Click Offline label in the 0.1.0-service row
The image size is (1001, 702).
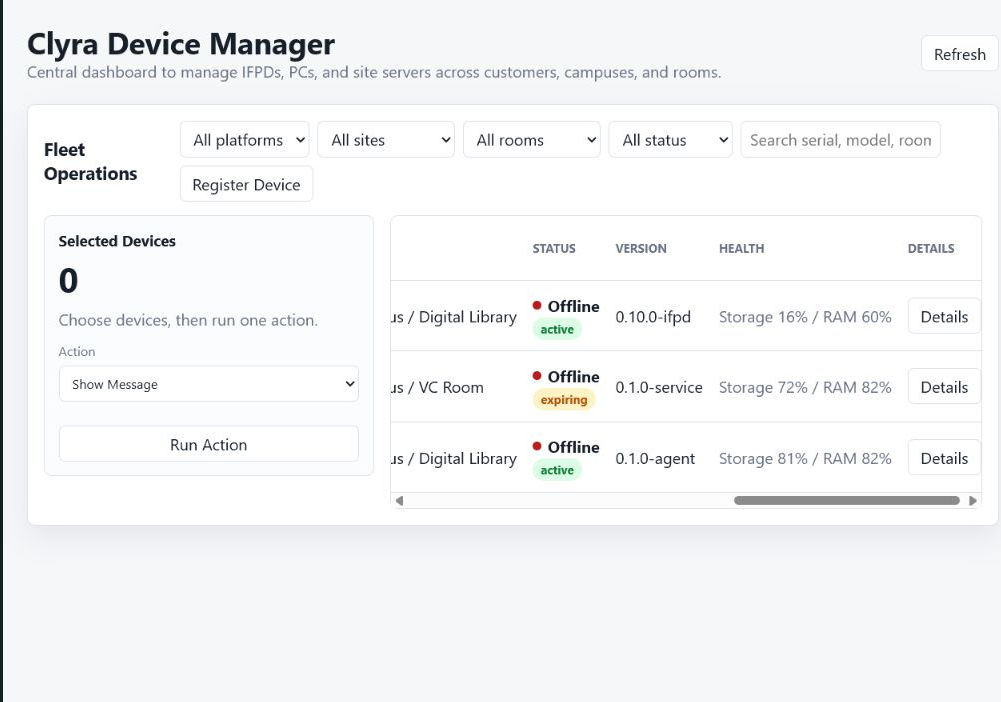573,377
